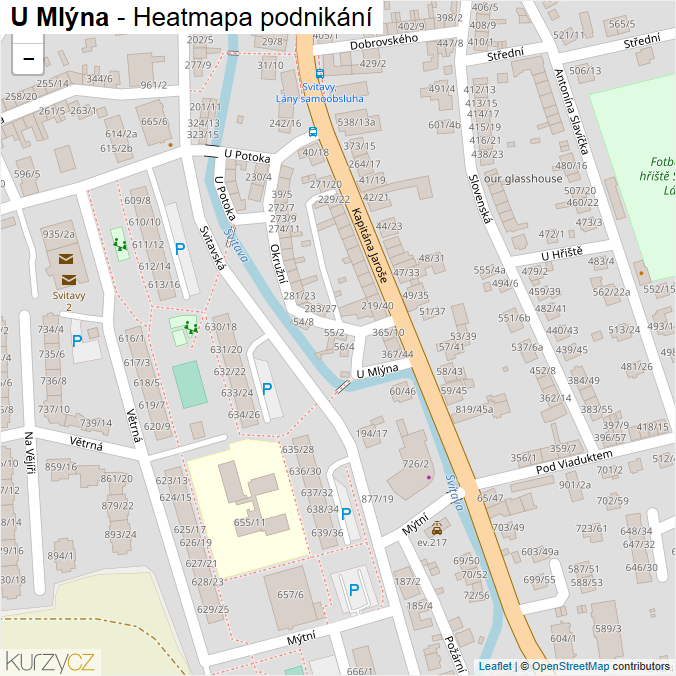Click building number 726/2
676x676 pixels.
pyautogui.click(x=416, y=464)
